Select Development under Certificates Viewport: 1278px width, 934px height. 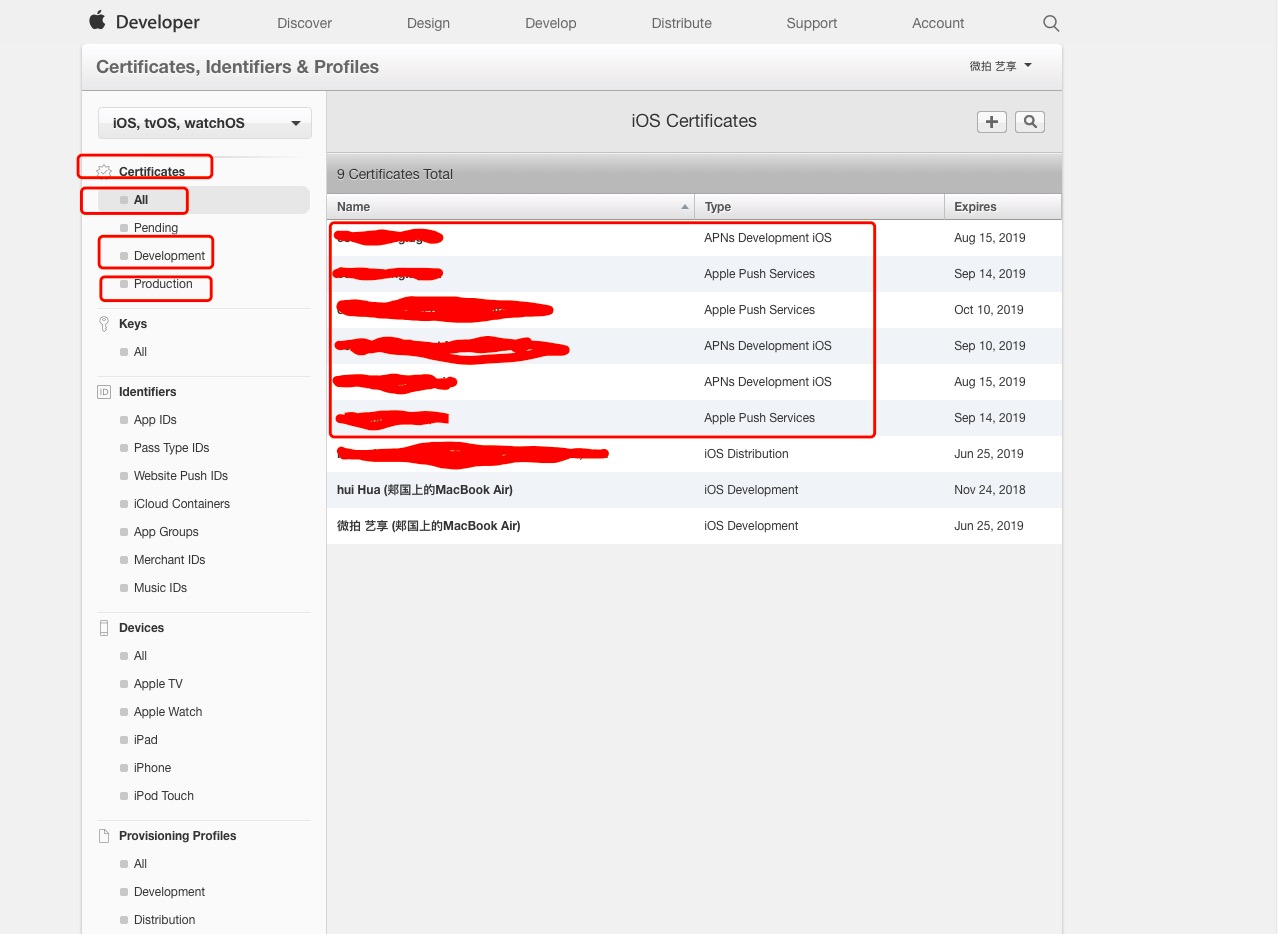coord(169,256)
